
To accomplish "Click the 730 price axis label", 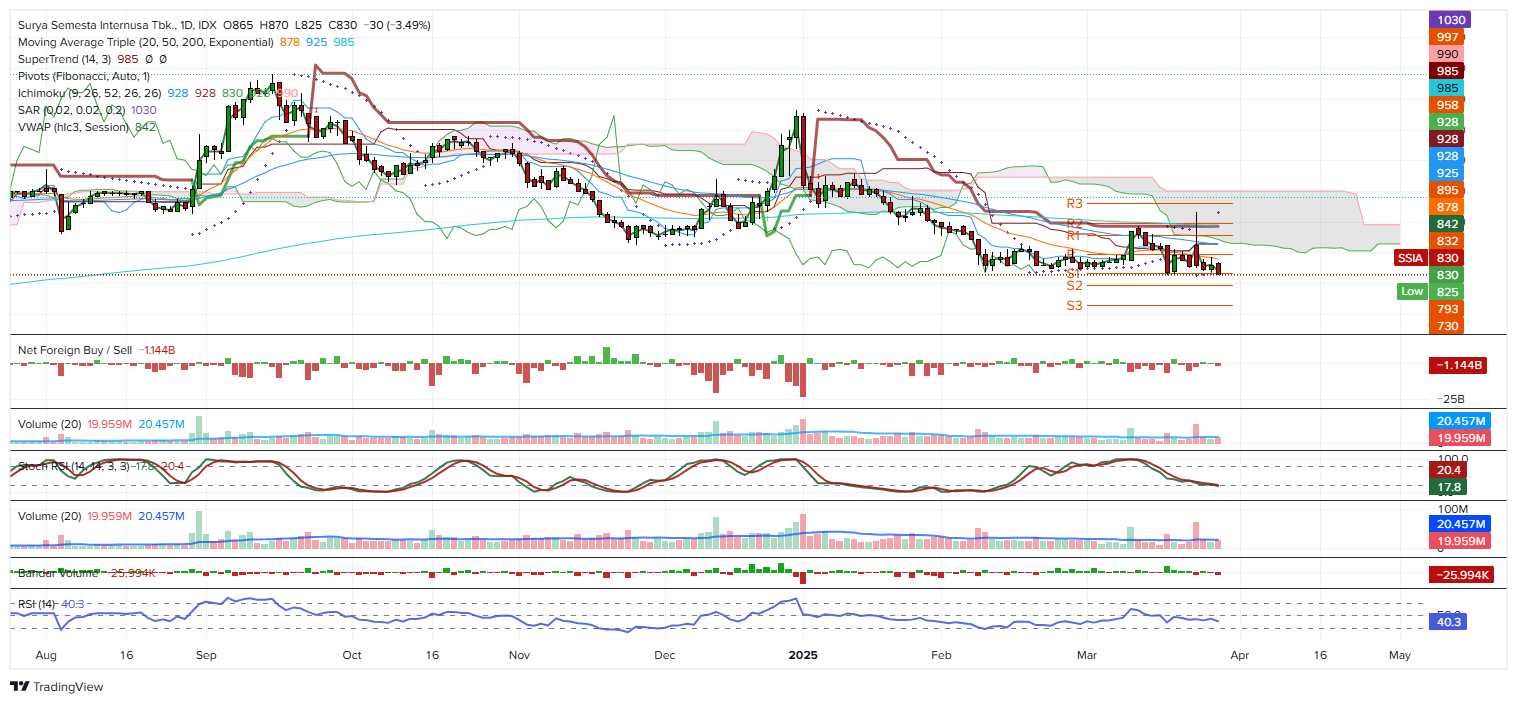I will (x=1447, y=326).
